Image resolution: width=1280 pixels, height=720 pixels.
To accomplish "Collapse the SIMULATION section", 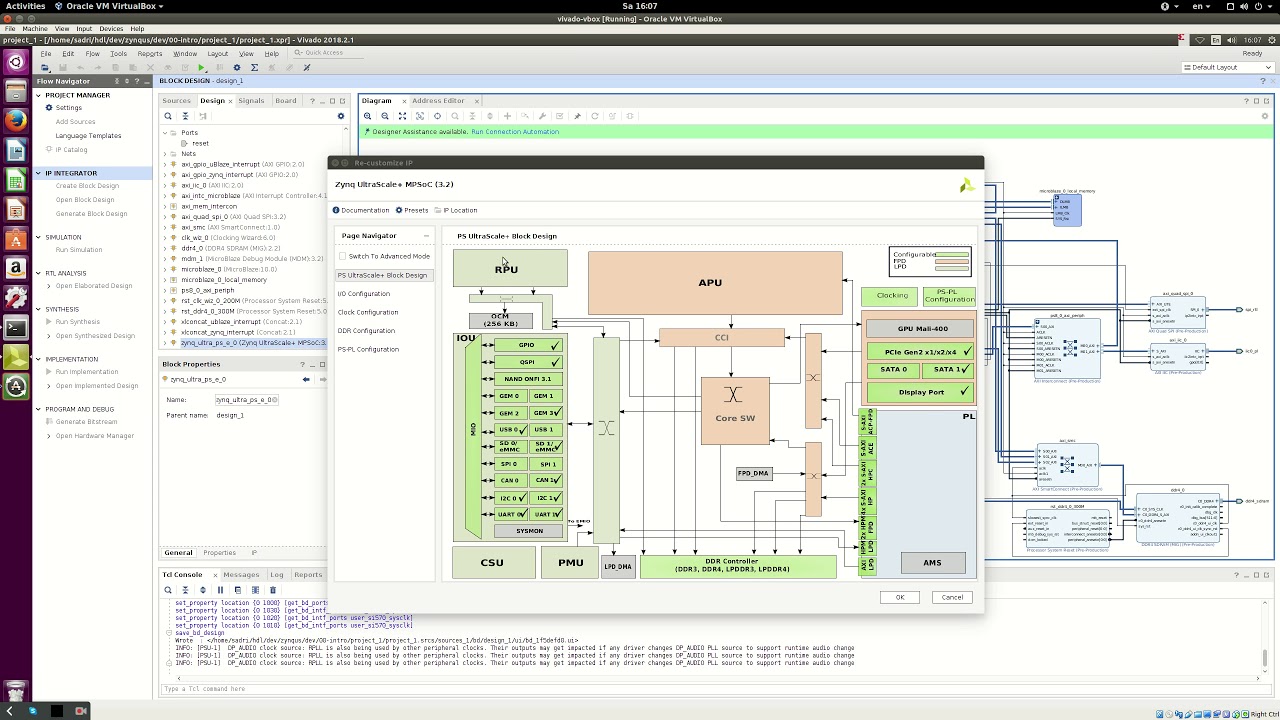I will (39, 237).
